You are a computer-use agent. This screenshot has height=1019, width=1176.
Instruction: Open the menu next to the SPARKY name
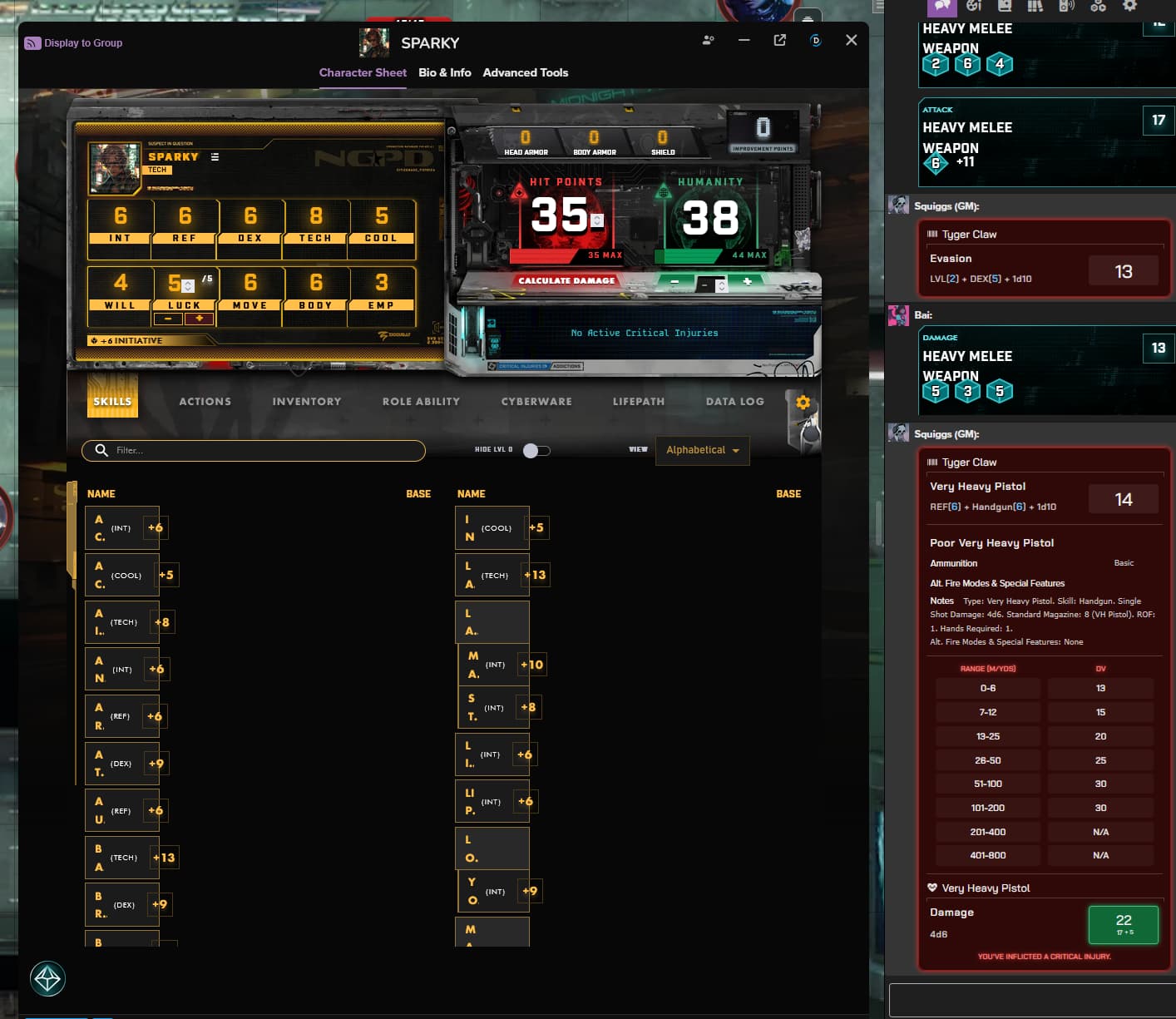coord(215,157)
